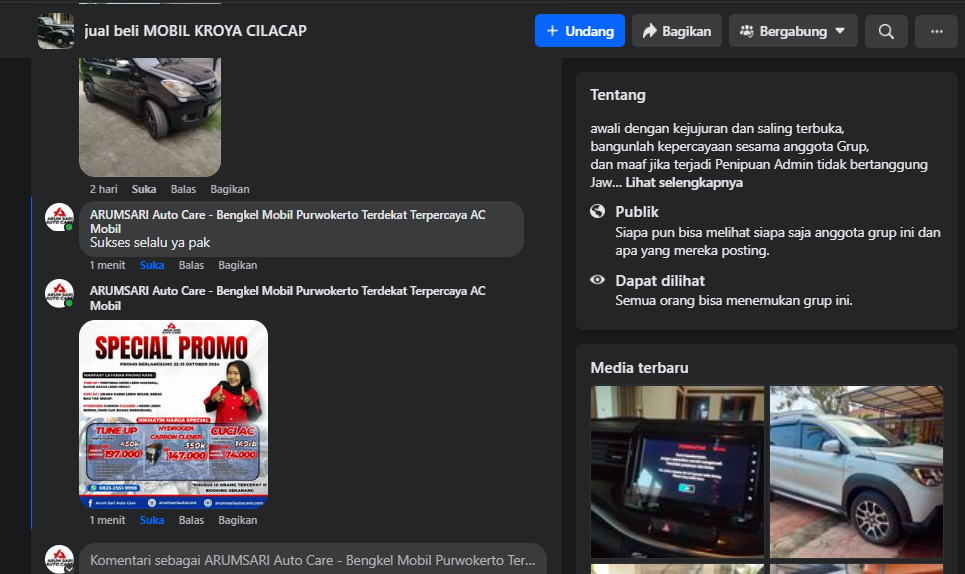Open the Bergabung dropdown menu
This screenshot has width=965, height=574.
[x=793, y=31]
